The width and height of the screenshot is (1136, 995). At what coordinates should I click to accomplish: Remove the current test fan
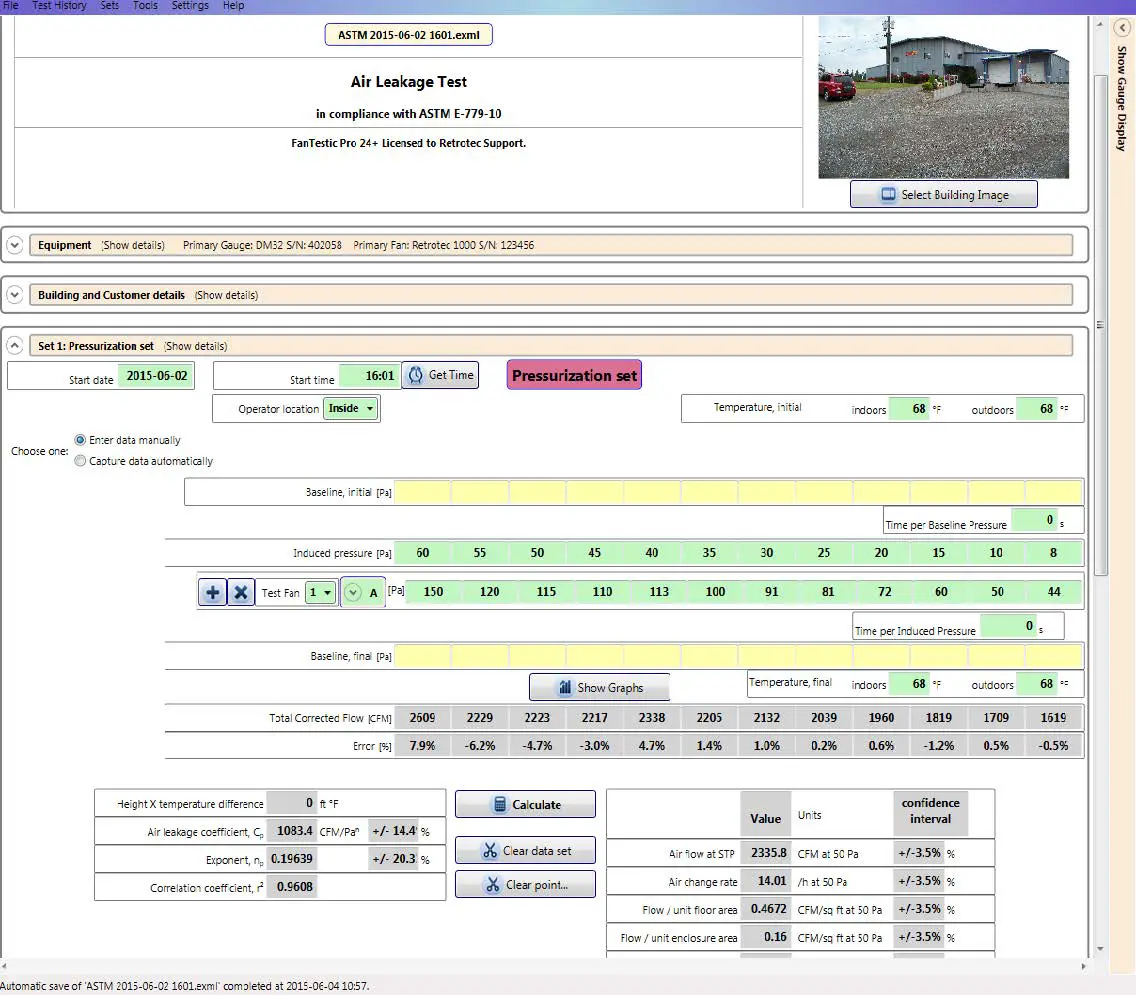(x=239, y=591)
